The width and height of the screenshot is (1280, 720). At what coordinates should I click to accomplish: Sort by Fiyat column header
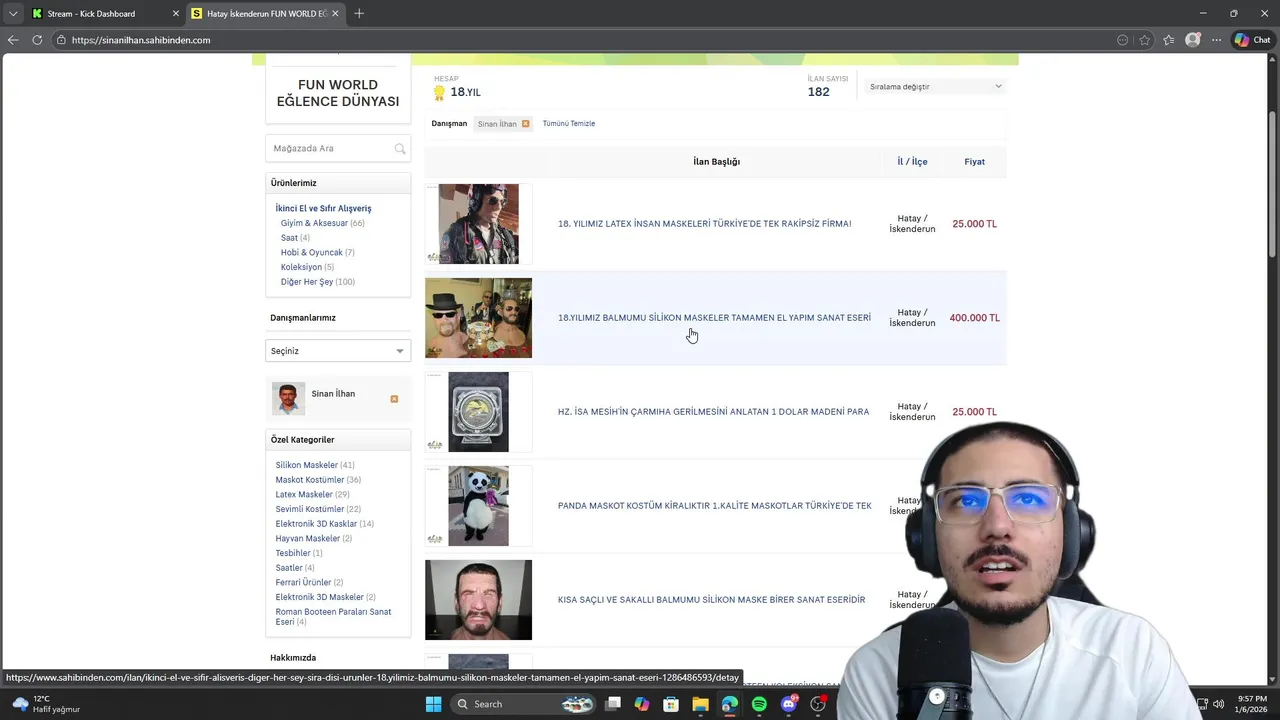click(974, 162)
